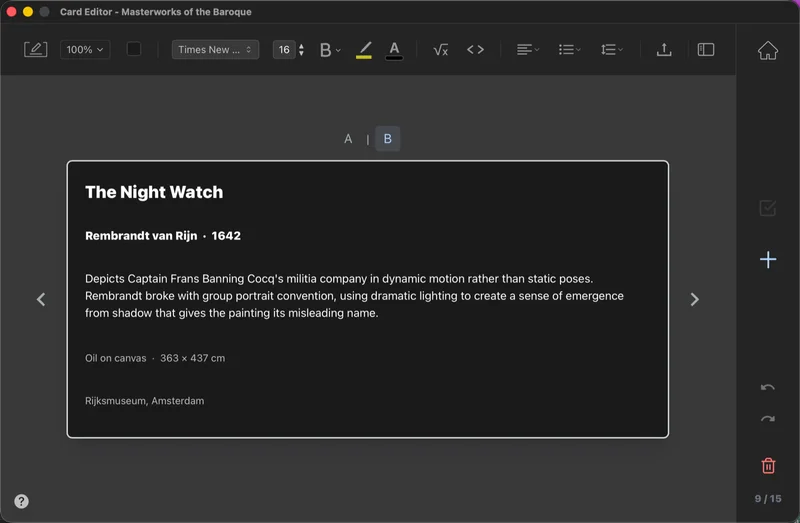800x523 pixels.
Task: Open the line spacing dropdown
Action: click(x=611, y=49)
